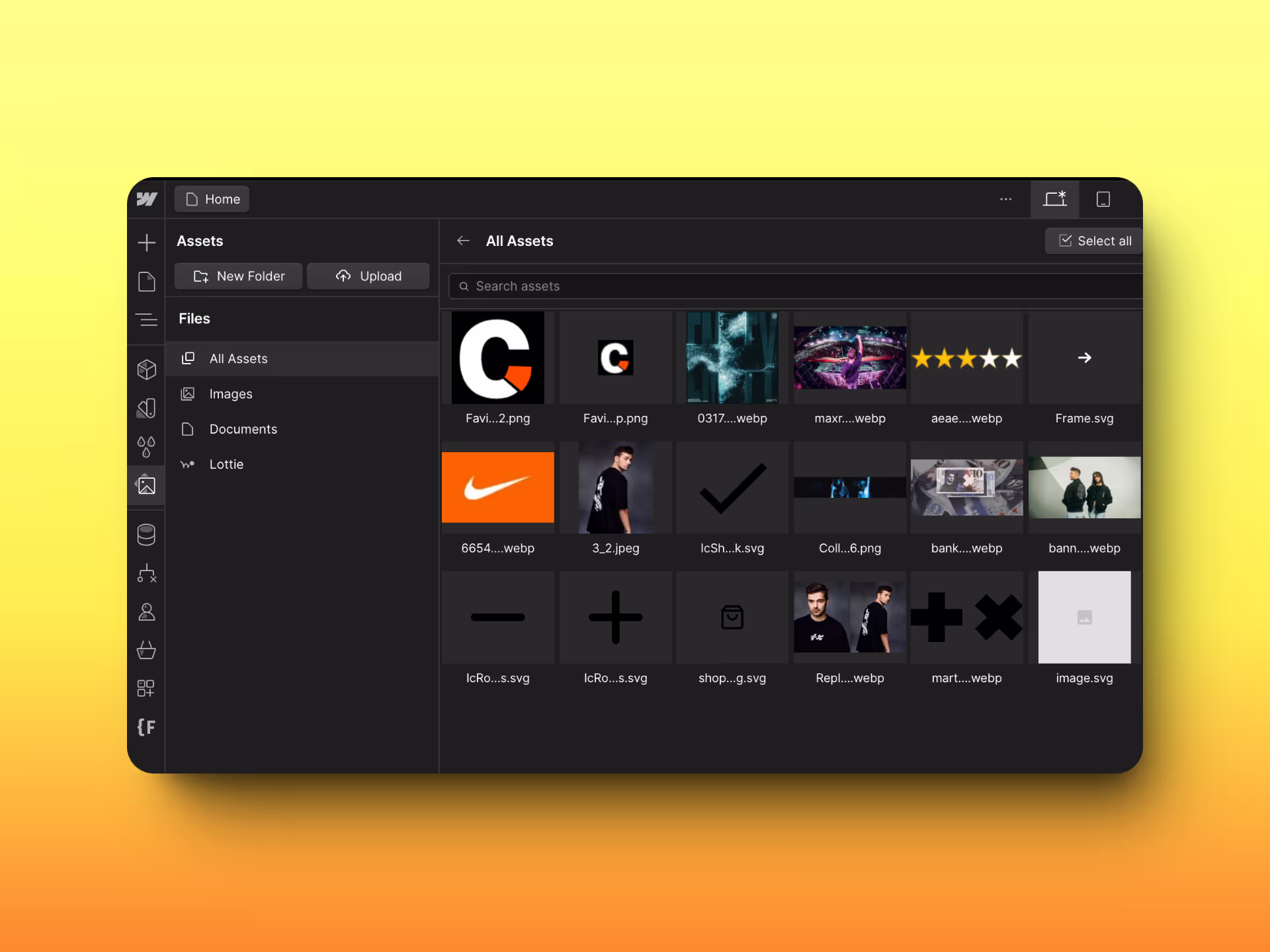
Task: Select the desktop base breakpoint icon
Action: pos(1055,199)
